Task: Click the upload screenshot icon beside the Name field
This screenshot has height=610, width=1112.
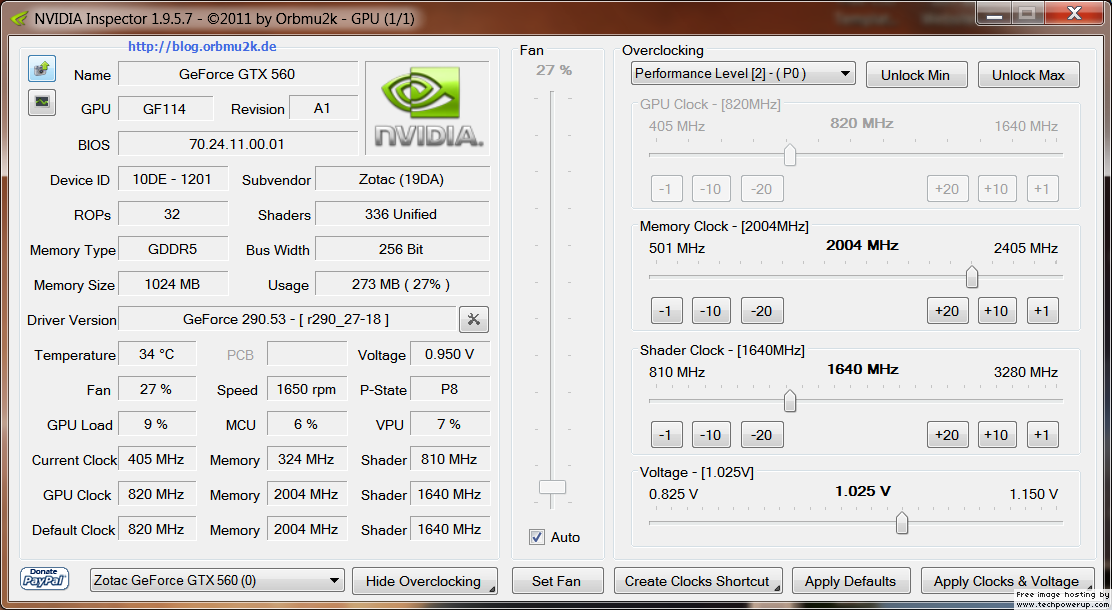Action: coord(42,69)
